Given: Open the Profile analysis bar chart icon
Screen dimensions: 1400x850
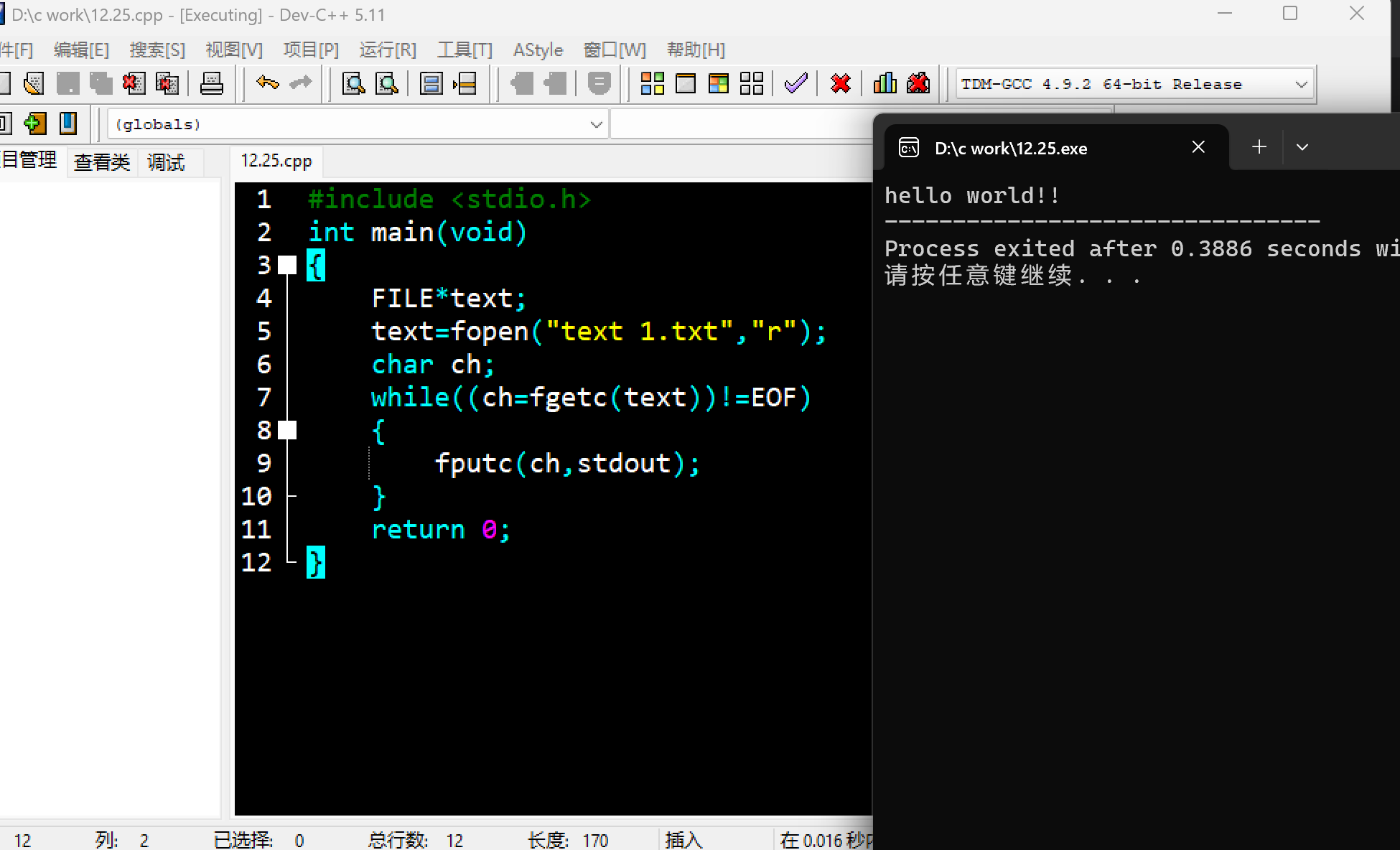Looking at the screenshot, I should point(885,84).
